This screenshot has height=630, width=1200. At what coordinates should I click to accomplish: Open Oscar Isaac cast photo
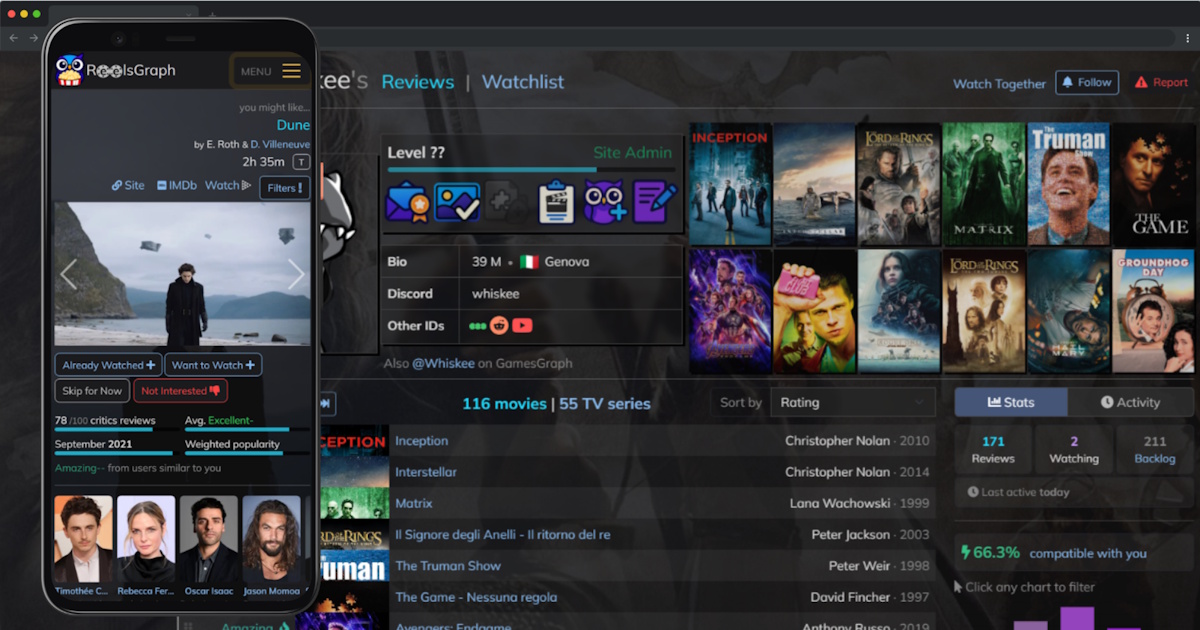click(209, 539)
